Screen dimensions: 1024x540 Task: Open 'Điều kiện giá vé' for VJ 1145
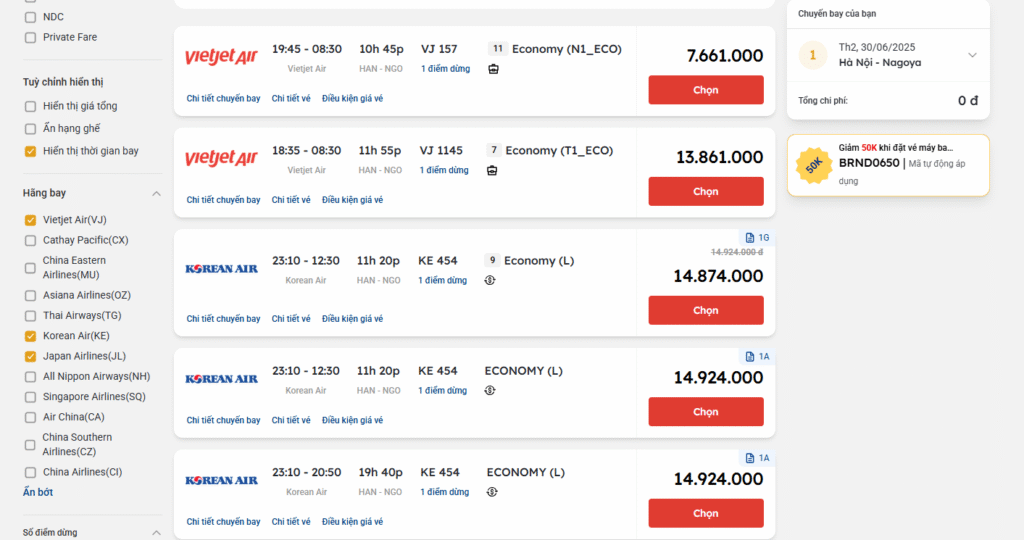[352, 200]
